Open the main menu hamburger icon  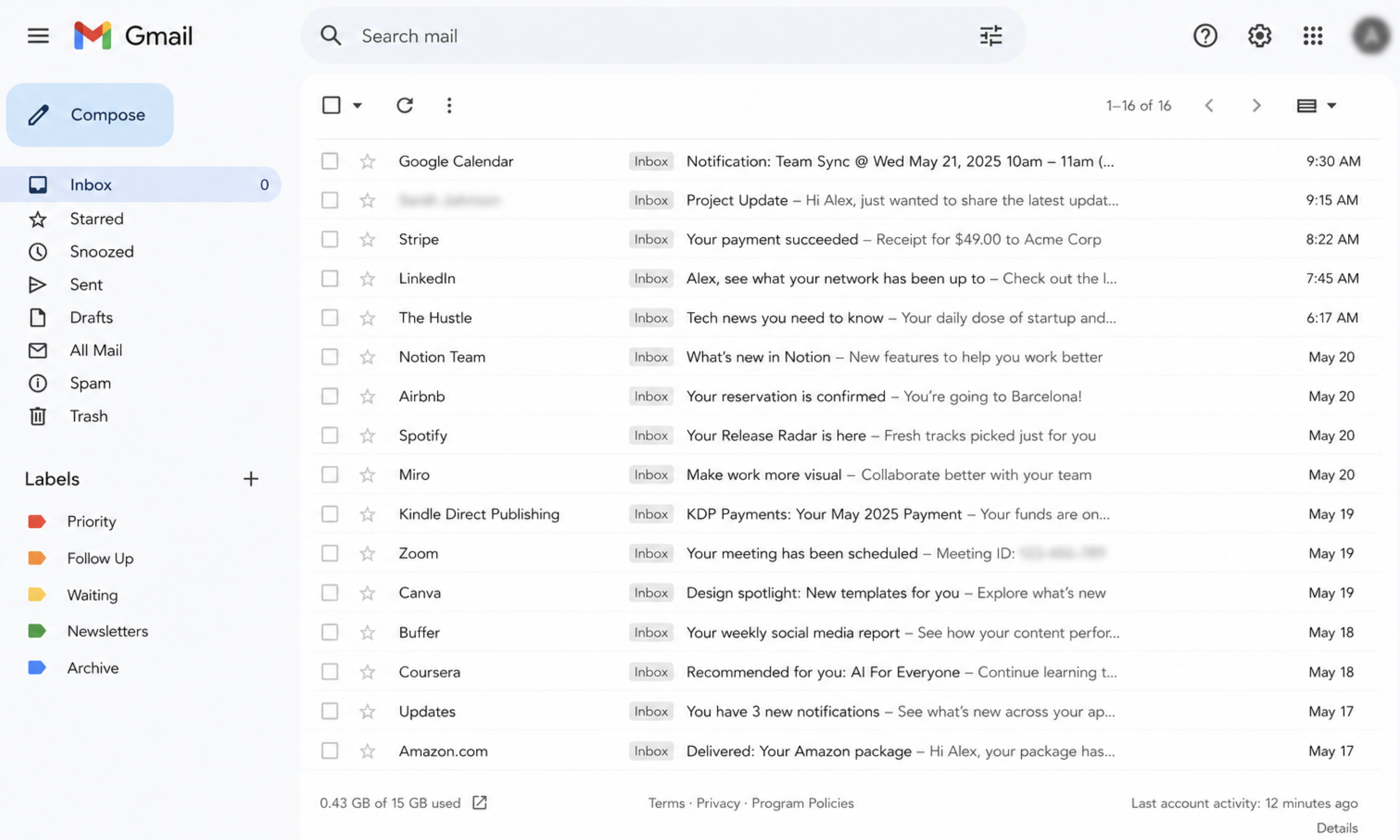pos(38,36)
